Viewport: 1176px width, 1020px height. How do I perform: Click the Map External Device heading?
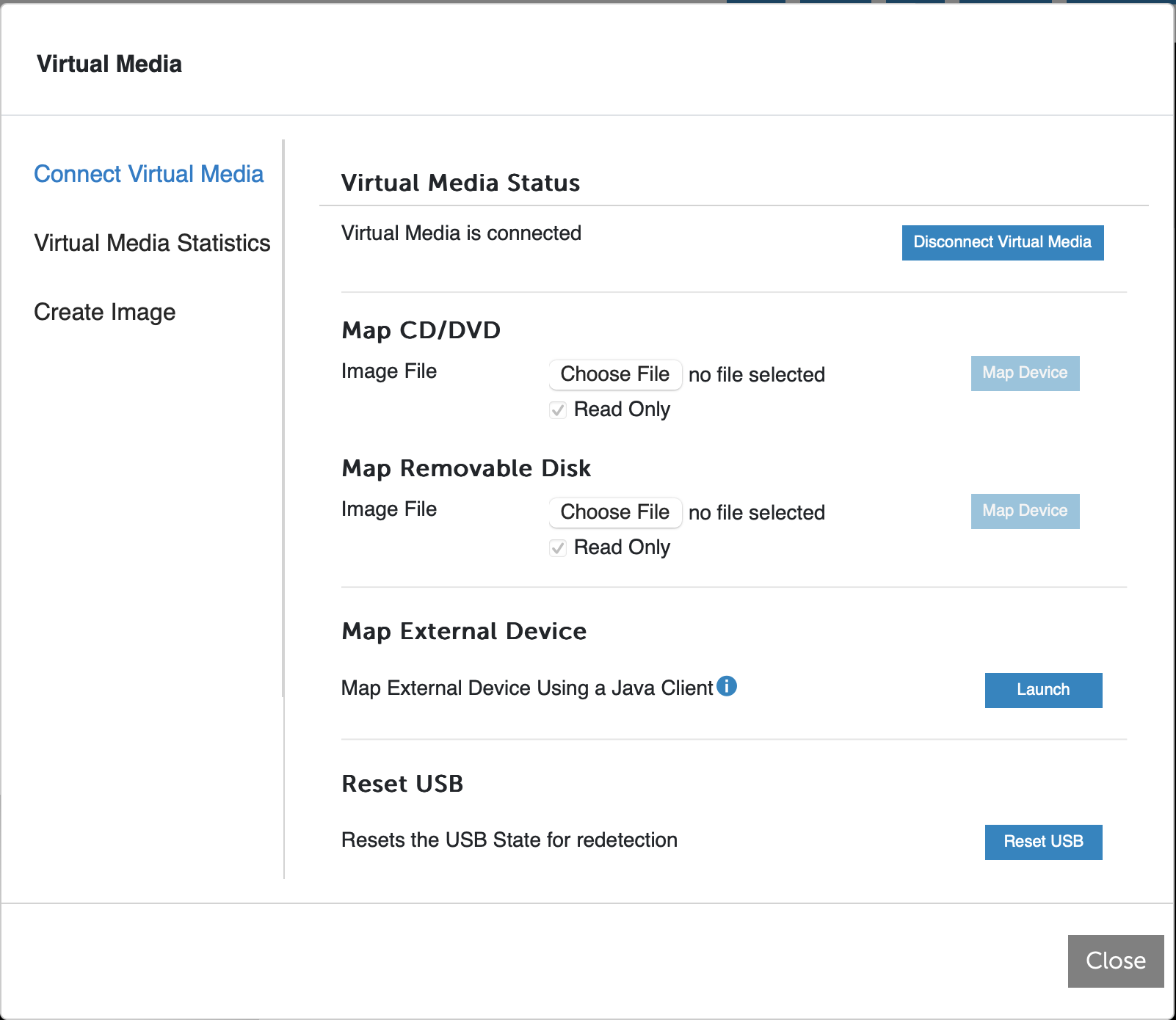tap(463, 630)
